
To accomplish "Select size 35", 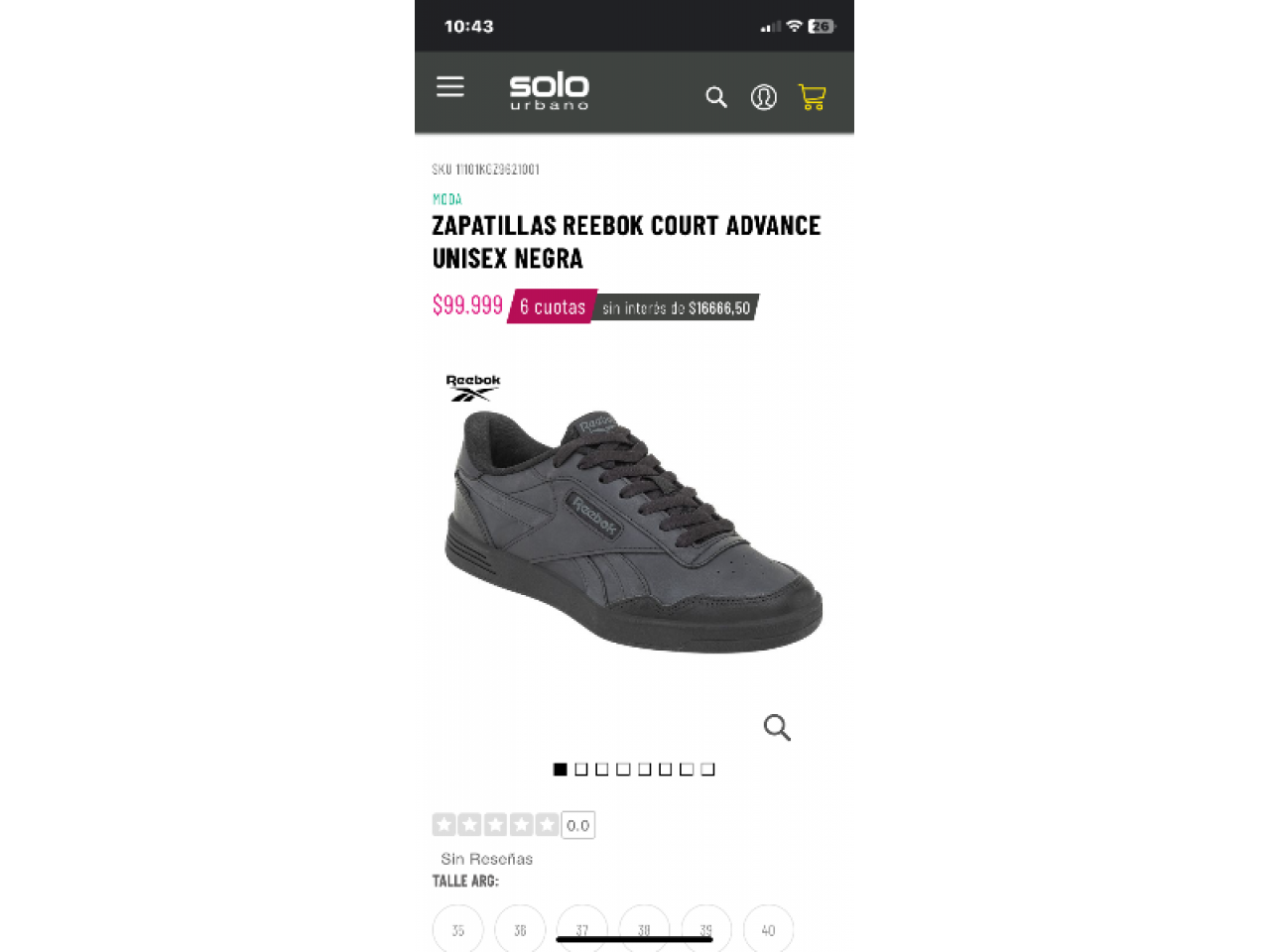I will point(457,930).
